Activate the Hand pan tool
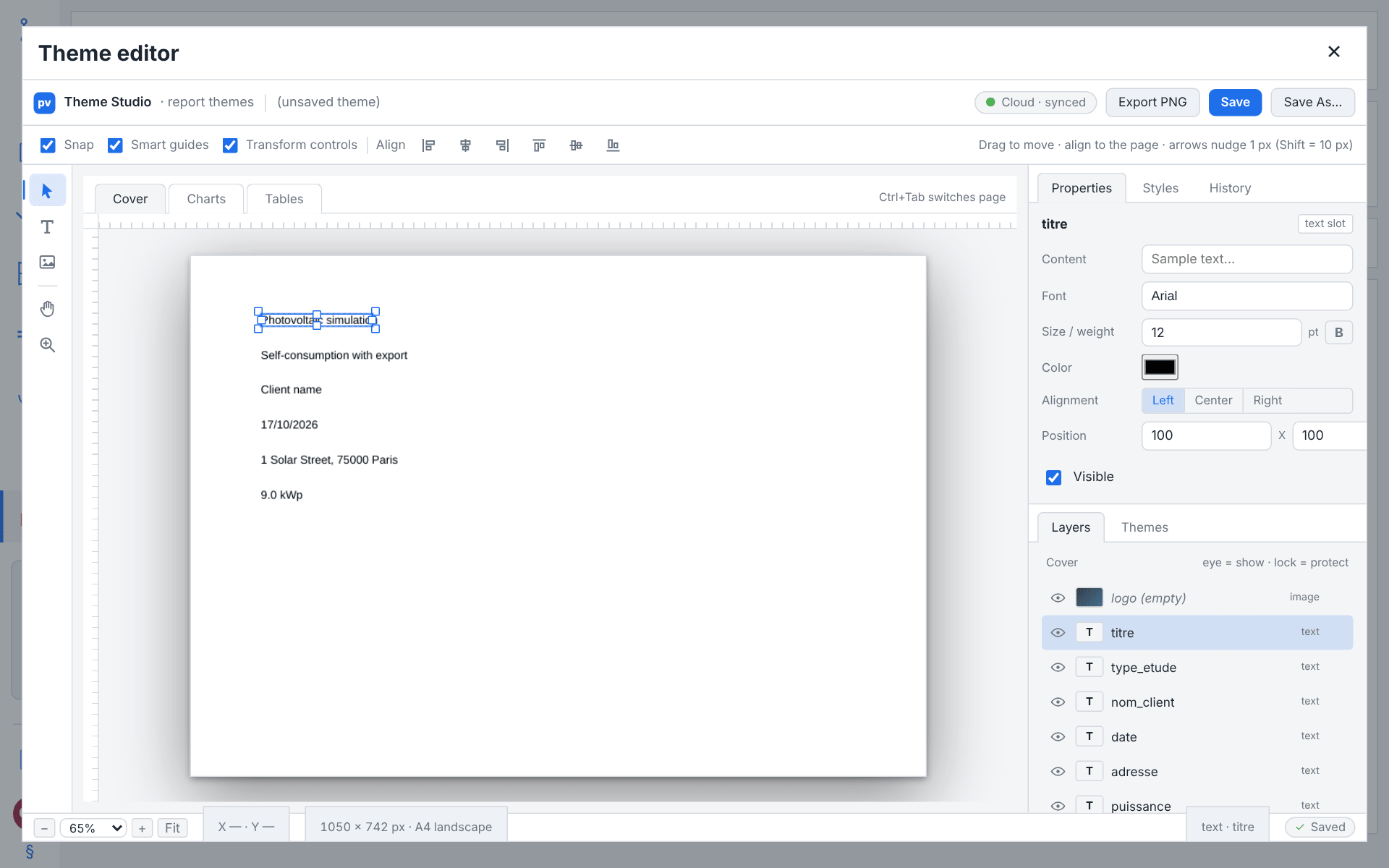1389x868 pixels. [x=48, y=309]
